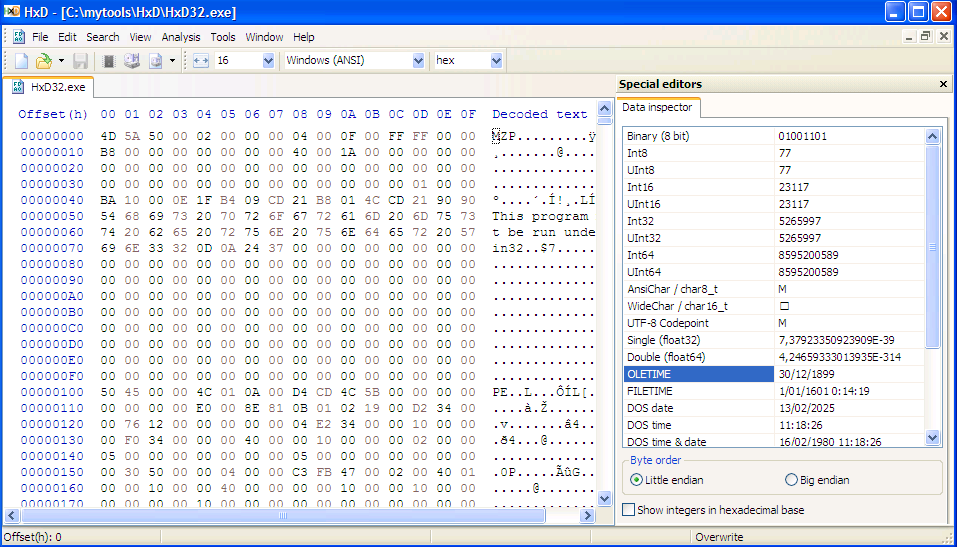957x547 pixels.
Task: Select Little endian byte order
Action: [667, 480]
